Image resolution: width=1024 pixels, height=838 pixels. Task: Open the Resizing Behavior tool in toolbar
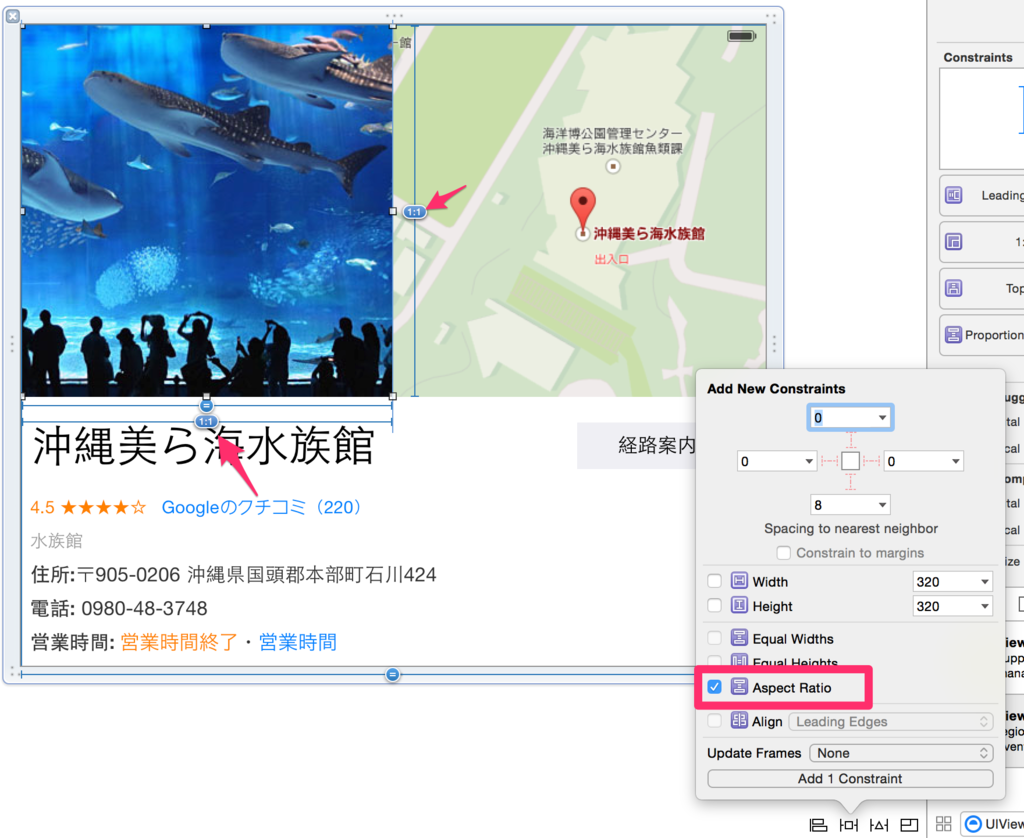[x=909, y=825]
